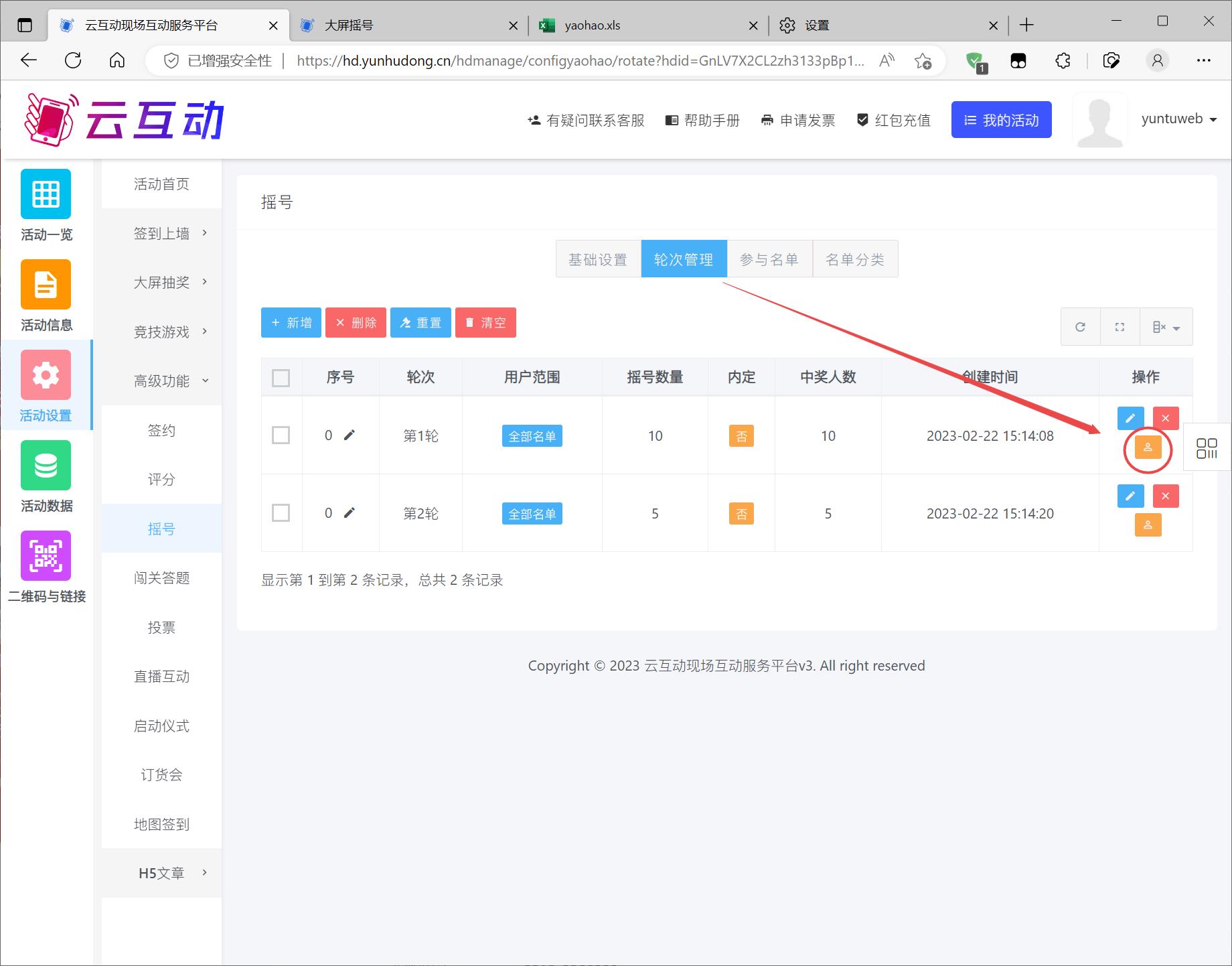The image size is (1232, 966).
Task: Open the 申请发票 link
Action: tap(798, 121)
